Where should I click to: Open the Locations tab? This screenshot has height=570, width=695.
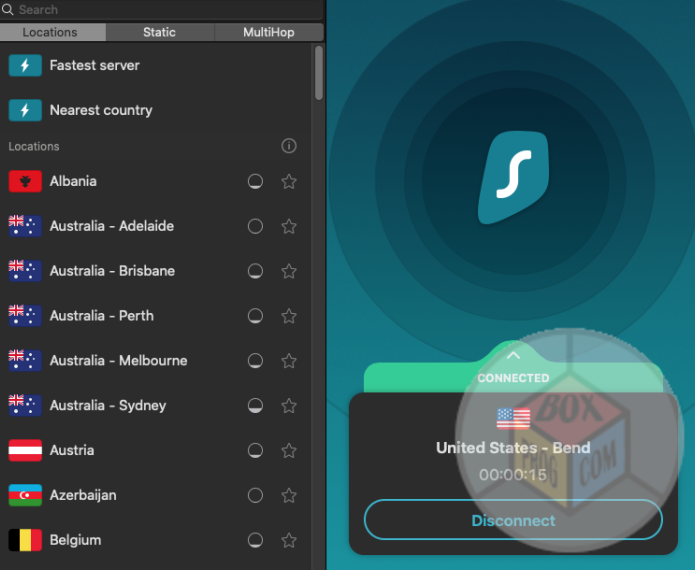click(x=50, y=32)
